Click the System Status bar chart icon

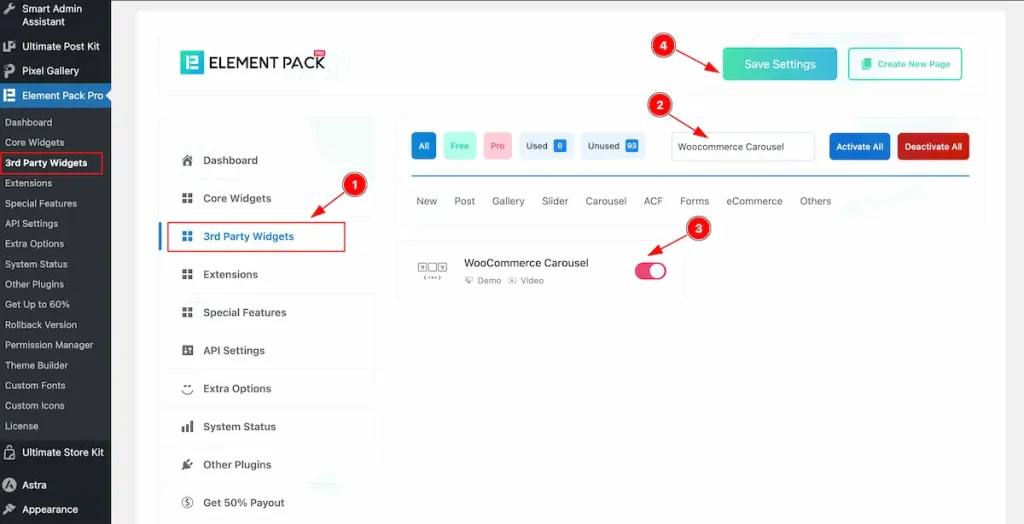[187, 427]
